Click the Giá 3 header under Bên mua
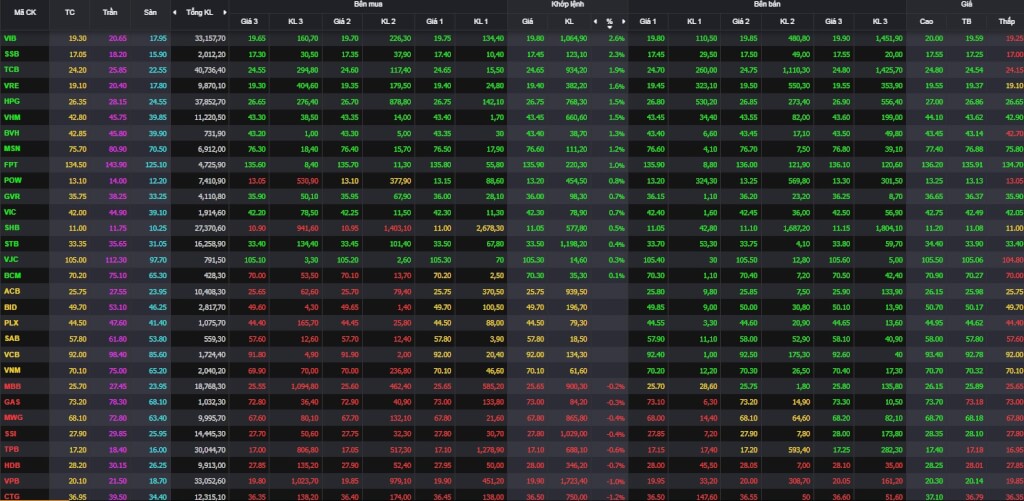 tap(249, 22)
